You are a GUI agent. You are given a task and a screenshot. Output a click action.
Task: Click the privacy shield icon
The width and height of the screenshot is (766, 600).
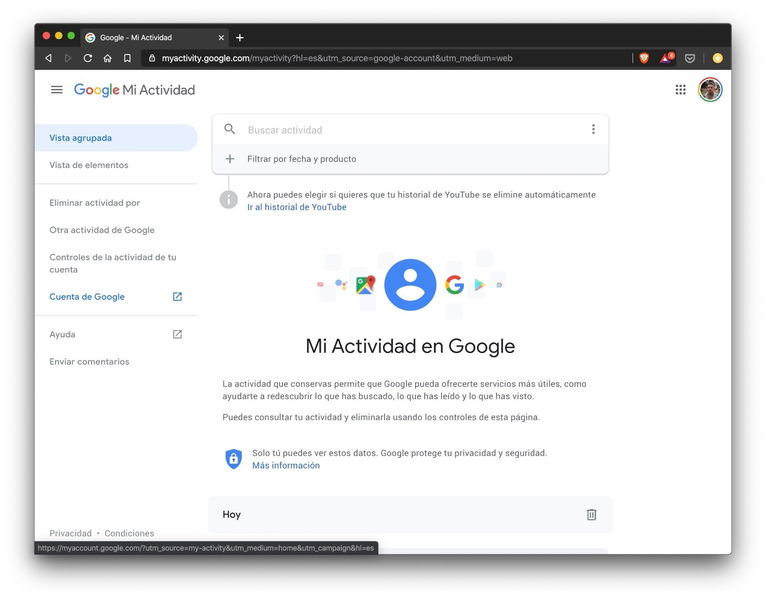click(x=234, y=459)
